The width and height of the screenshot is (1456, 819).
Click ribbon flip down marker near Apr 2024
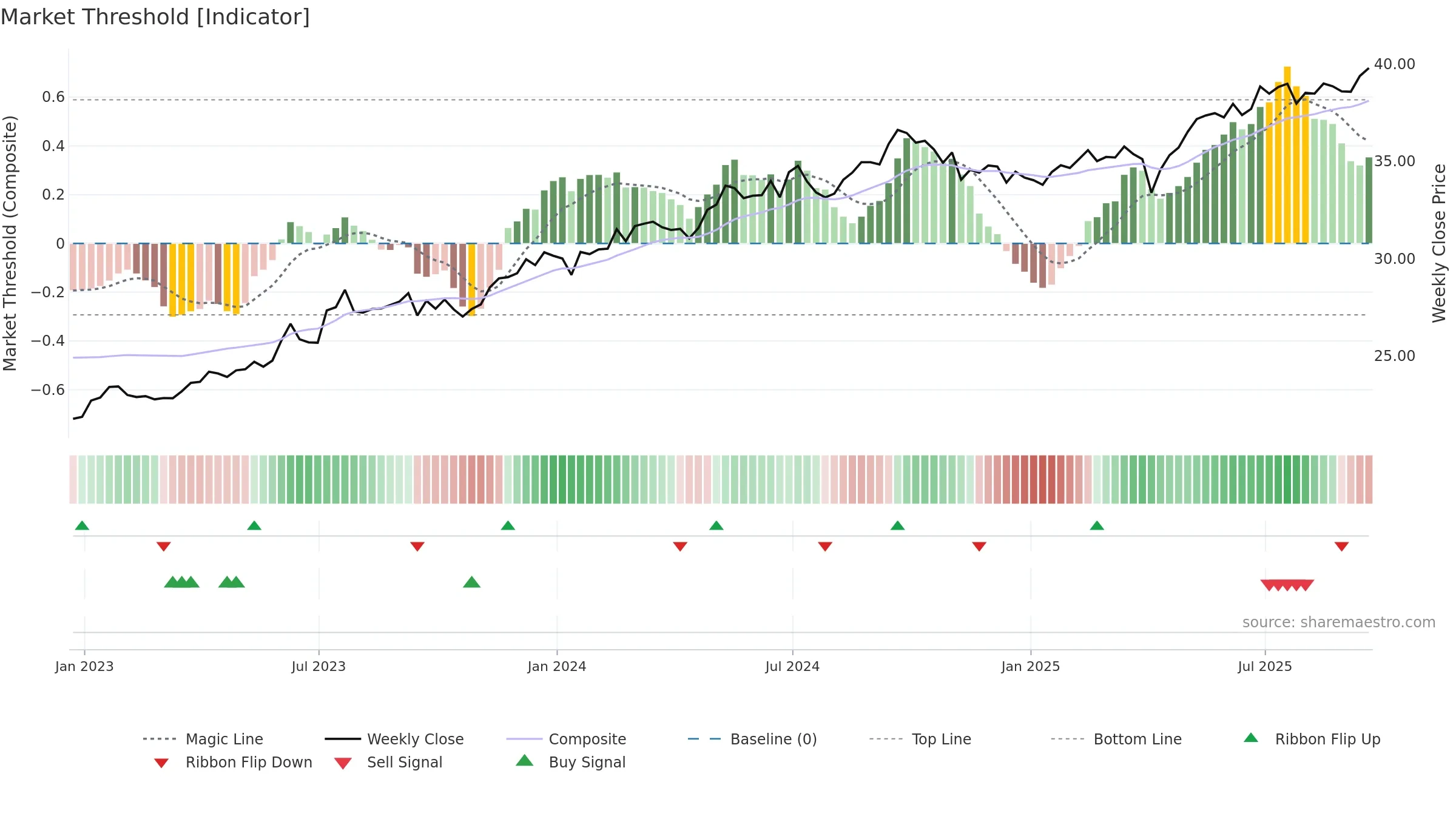(680, 547)
